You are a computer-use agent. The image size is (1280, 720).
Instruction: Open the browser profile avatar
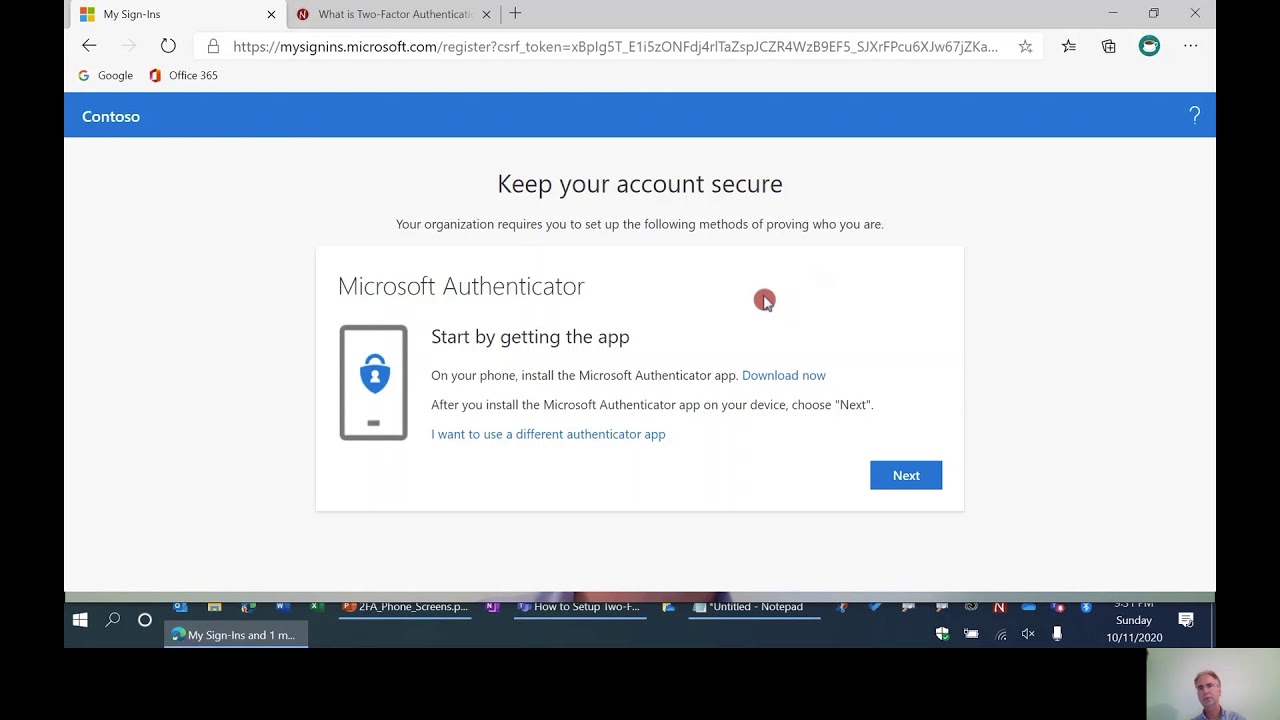pyautogui.click(x=1149, y=46)
